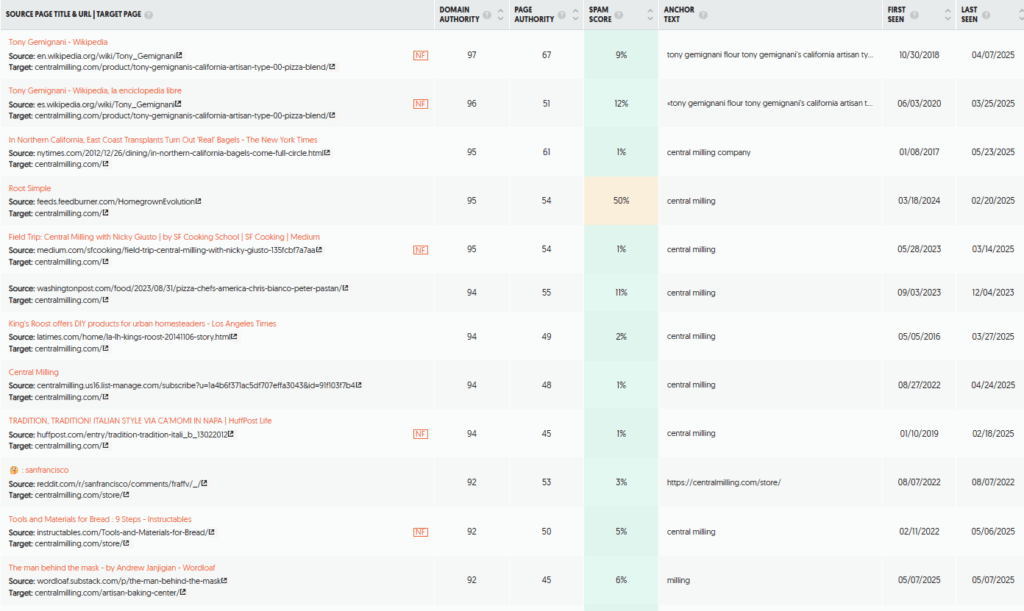Select anchor text 'central milling company'

click(x=709, y=153)
